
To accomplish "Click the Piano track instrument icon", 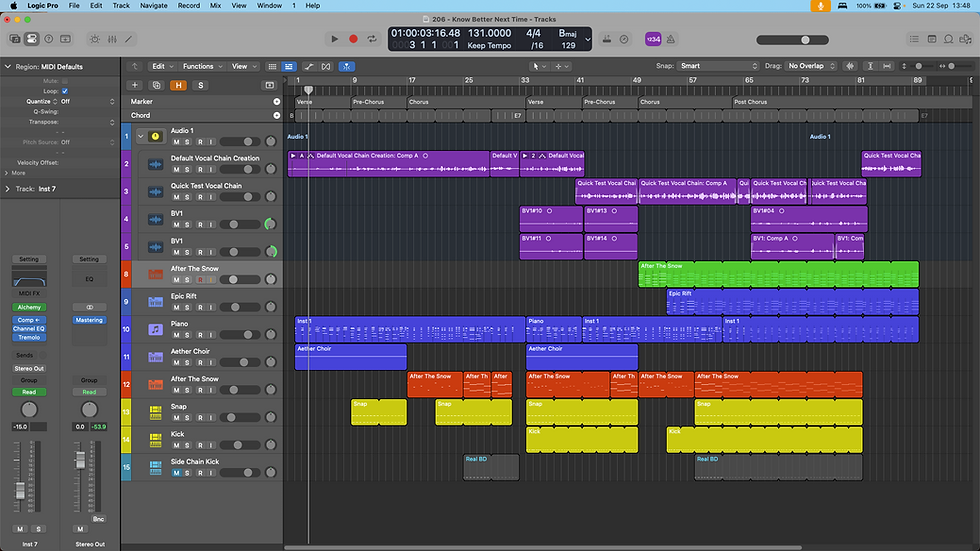I will coord(156,329).
